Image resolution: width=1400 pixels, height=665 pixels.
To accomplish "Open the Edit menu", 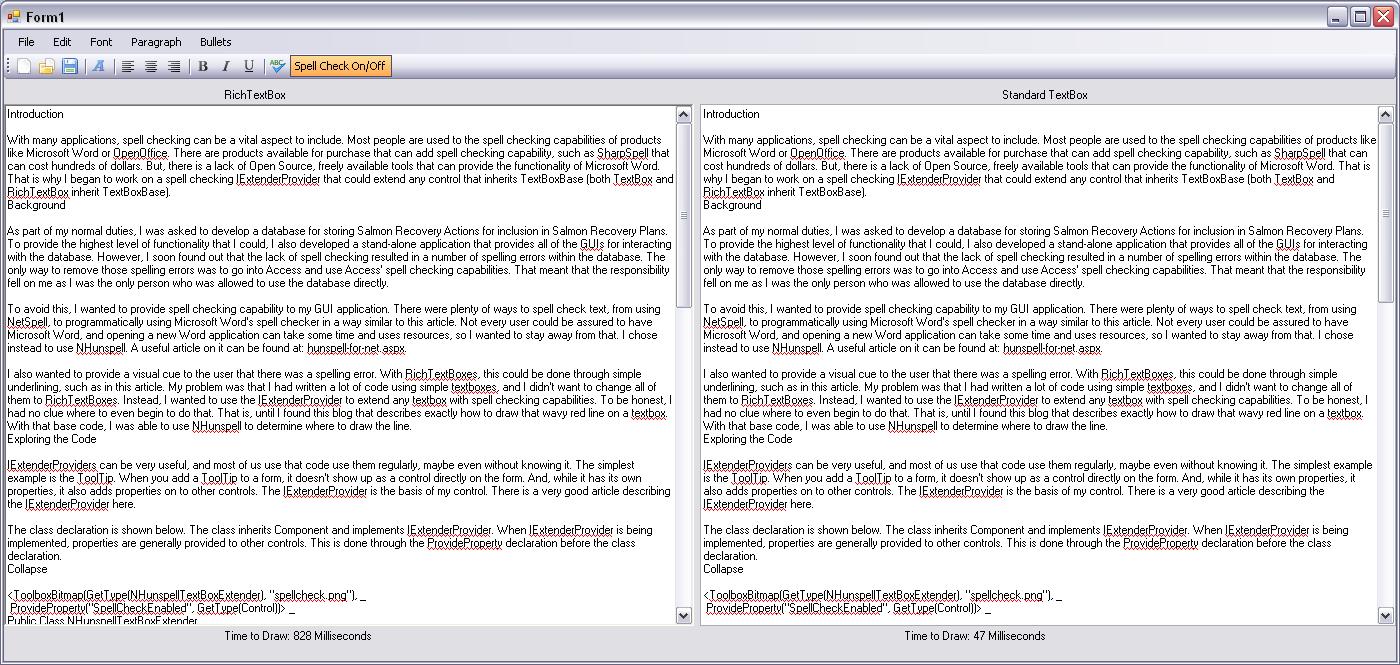I will pyautogui.click(x=62, y=42).
